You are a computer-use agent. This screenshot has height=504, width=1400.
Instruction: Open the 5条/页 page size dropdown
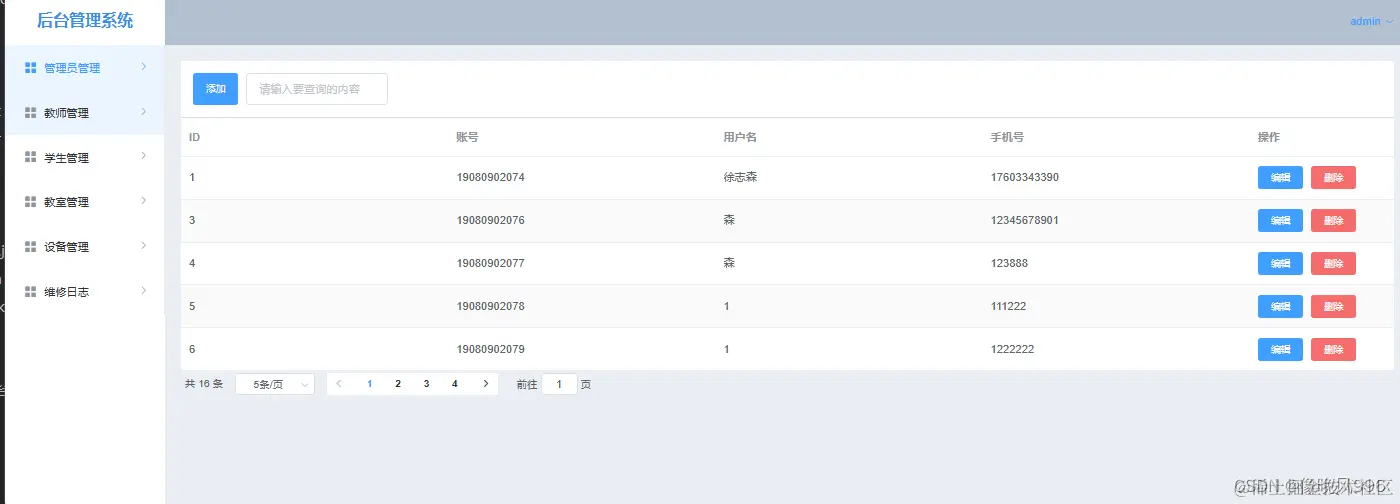click(x=275, y=384)
